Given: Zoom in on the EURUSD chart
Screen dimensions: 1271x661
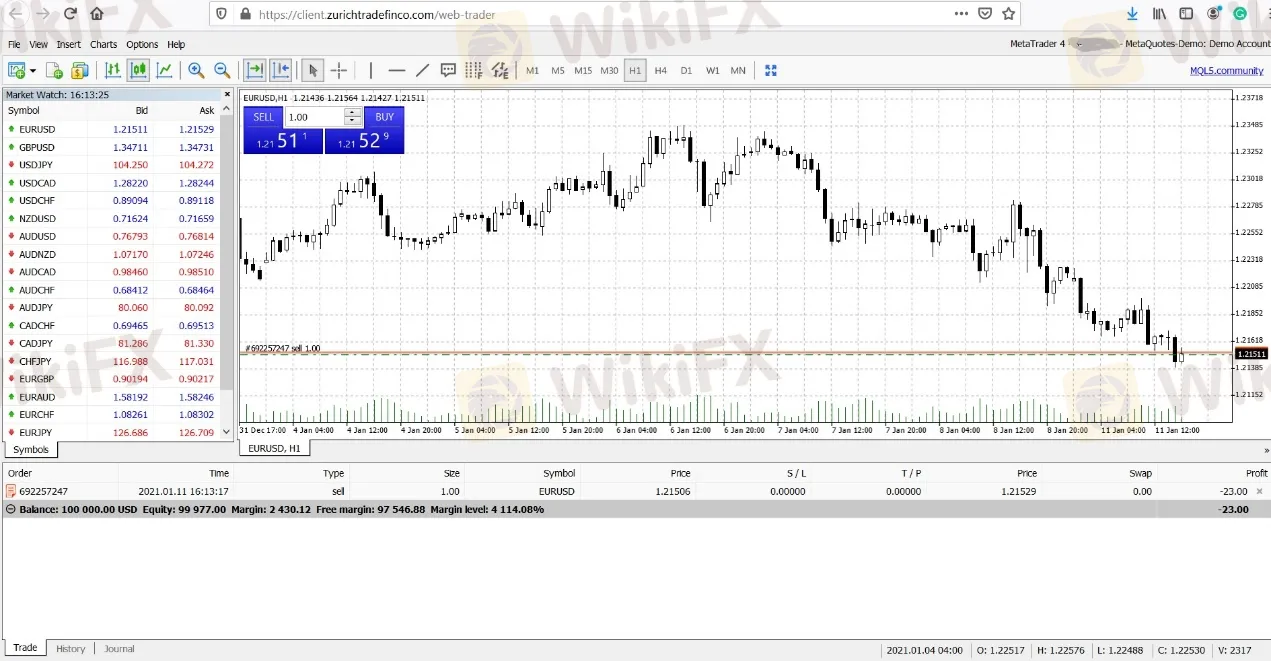Looking at the screenshot, I should point(196,71).
